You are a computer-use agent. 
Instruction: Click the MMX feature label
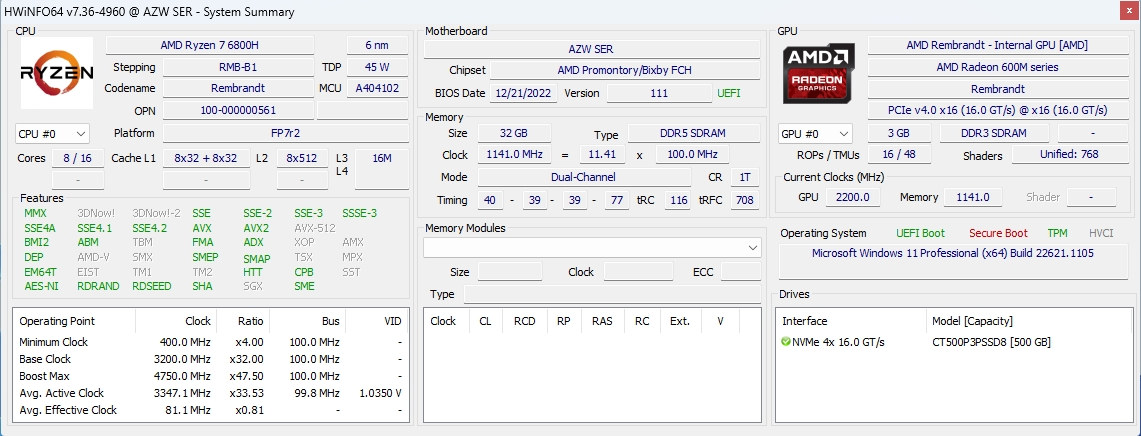click(35, 213)
